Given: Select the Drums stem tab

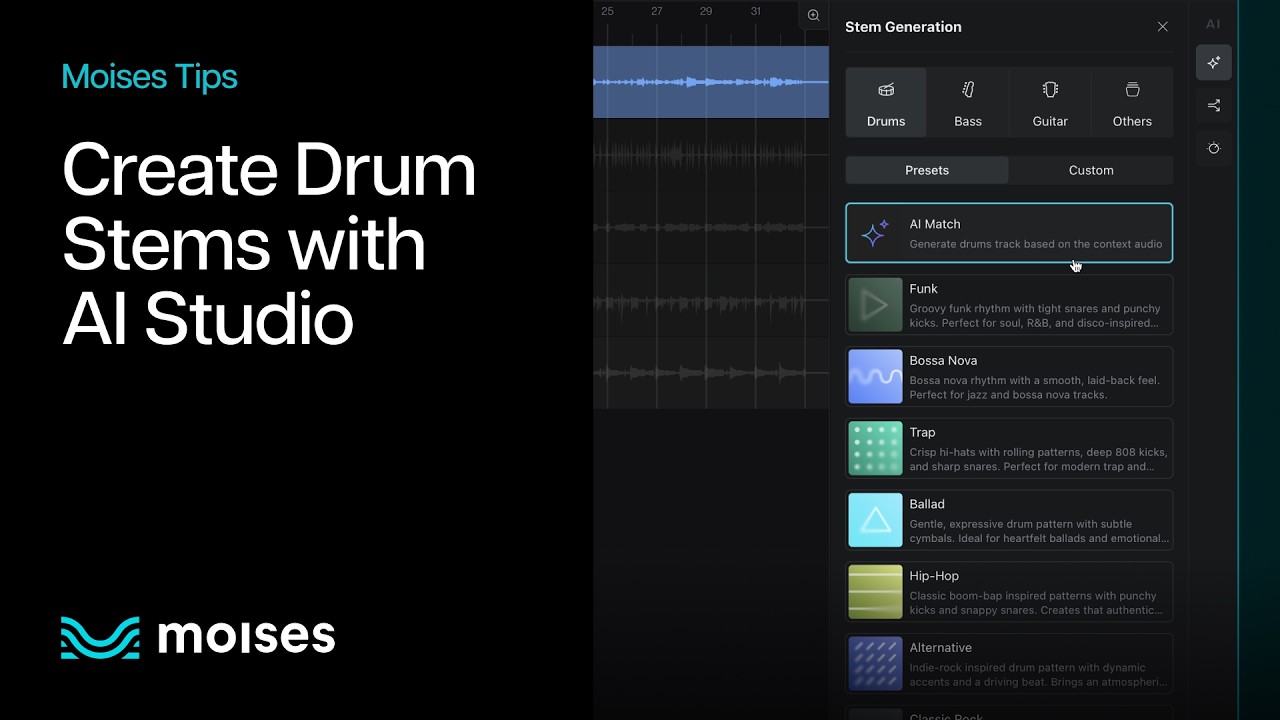Looking at the screenshot, I should 886,102.
